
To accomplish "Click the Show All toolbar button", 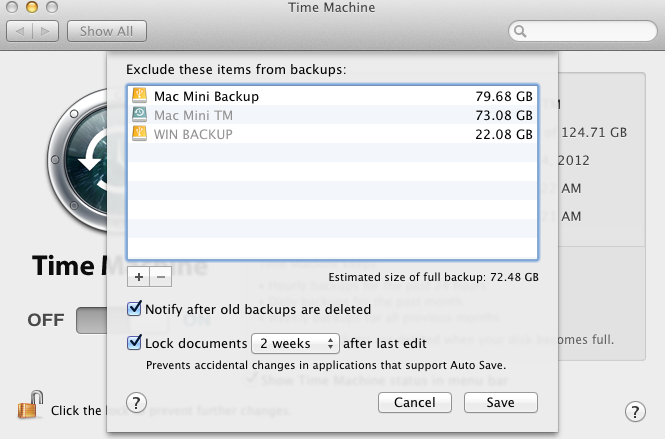I will (107, 32).
